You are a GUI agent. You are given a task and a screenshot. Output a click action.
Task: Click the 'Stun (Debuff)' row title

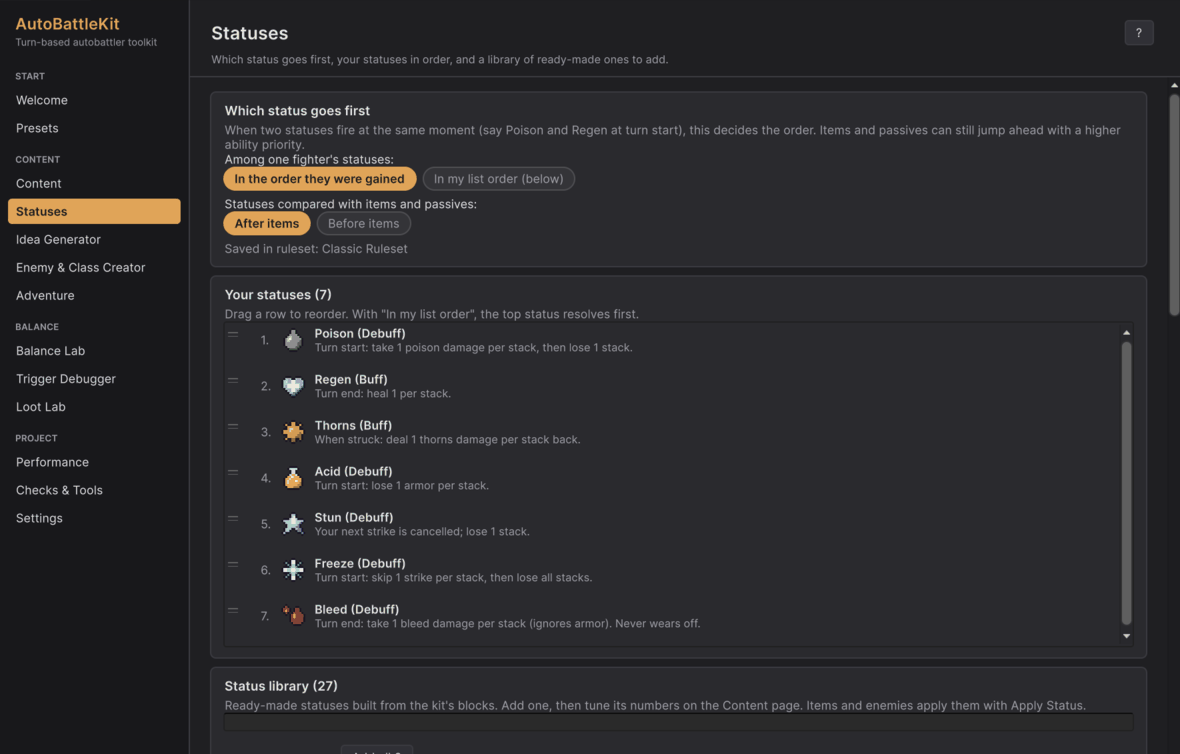click(354, 517)
